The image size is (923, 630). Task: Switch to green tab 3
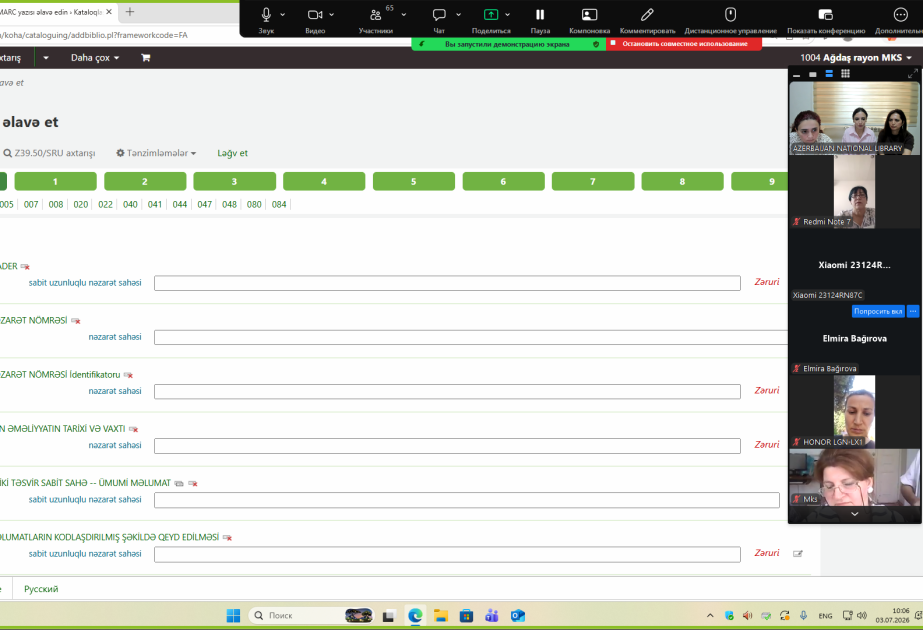tap(234, 181)
